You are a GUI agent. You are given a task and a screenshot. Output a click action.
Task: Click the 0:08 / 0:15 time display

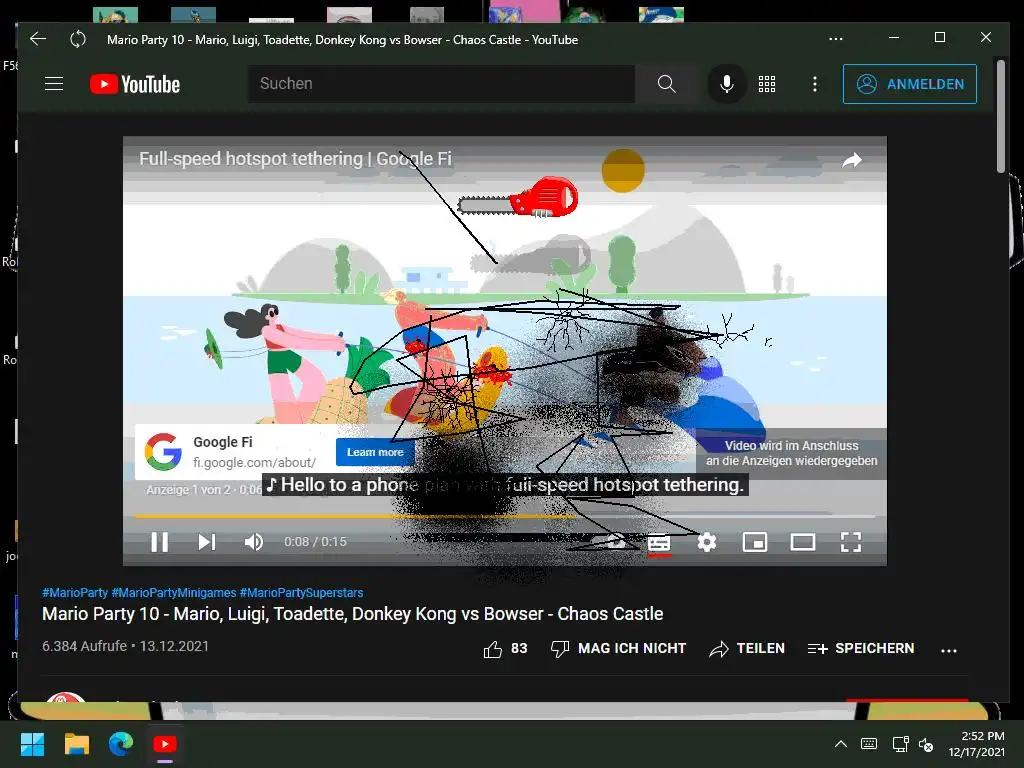point(315,542)
